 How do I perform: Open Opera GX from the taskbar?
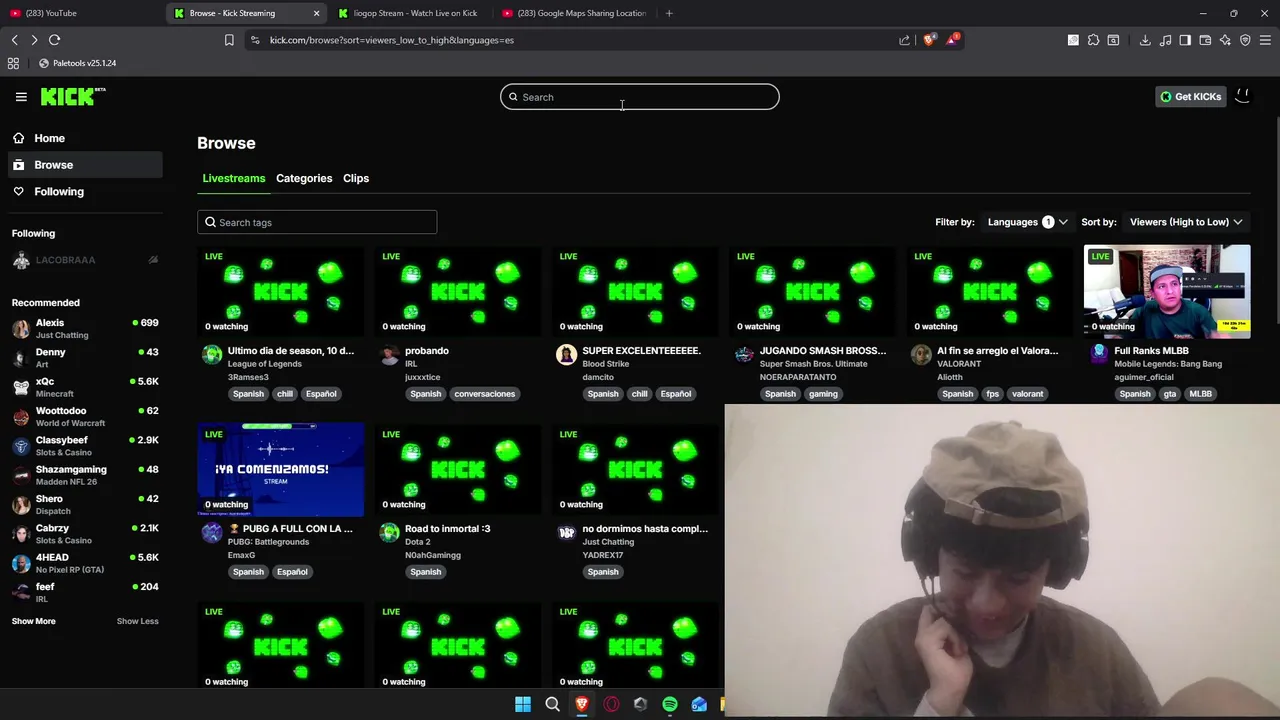(611, 704)
